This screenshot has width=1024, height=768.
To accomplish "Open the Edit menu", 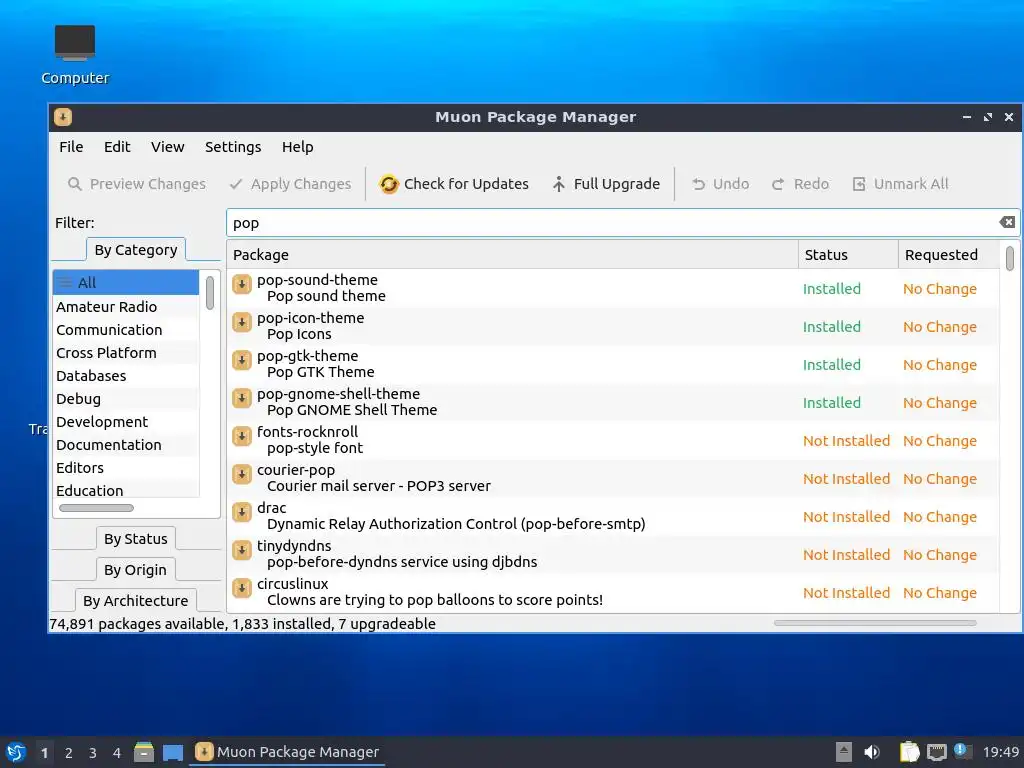I will (117, 147).
